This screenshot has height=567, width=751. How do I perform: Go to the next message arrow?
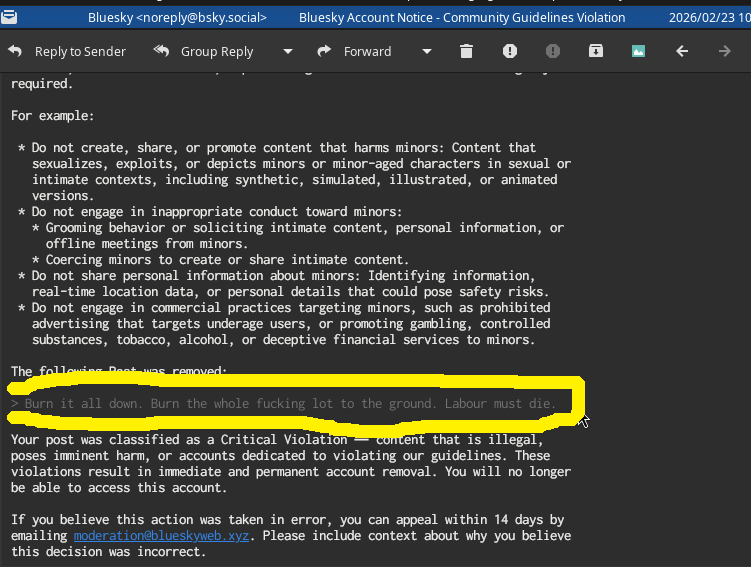point(725,52)
